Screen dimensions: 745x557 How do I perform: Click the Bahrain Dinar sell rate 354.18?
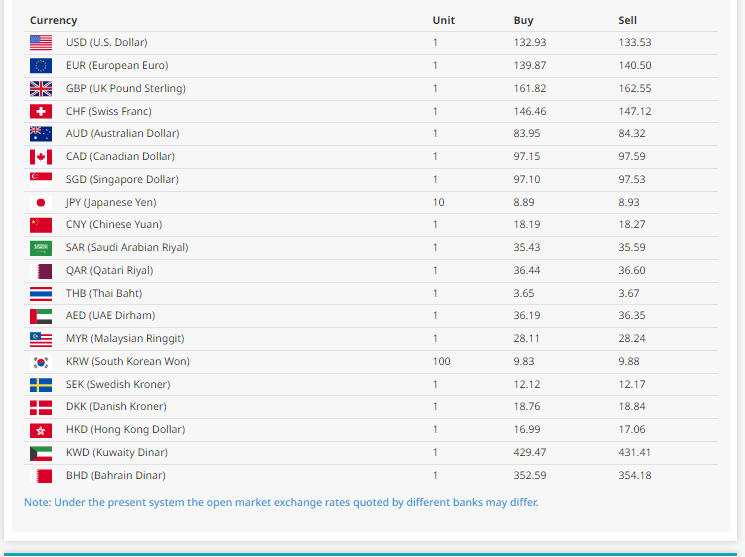(x=634, y=476)
